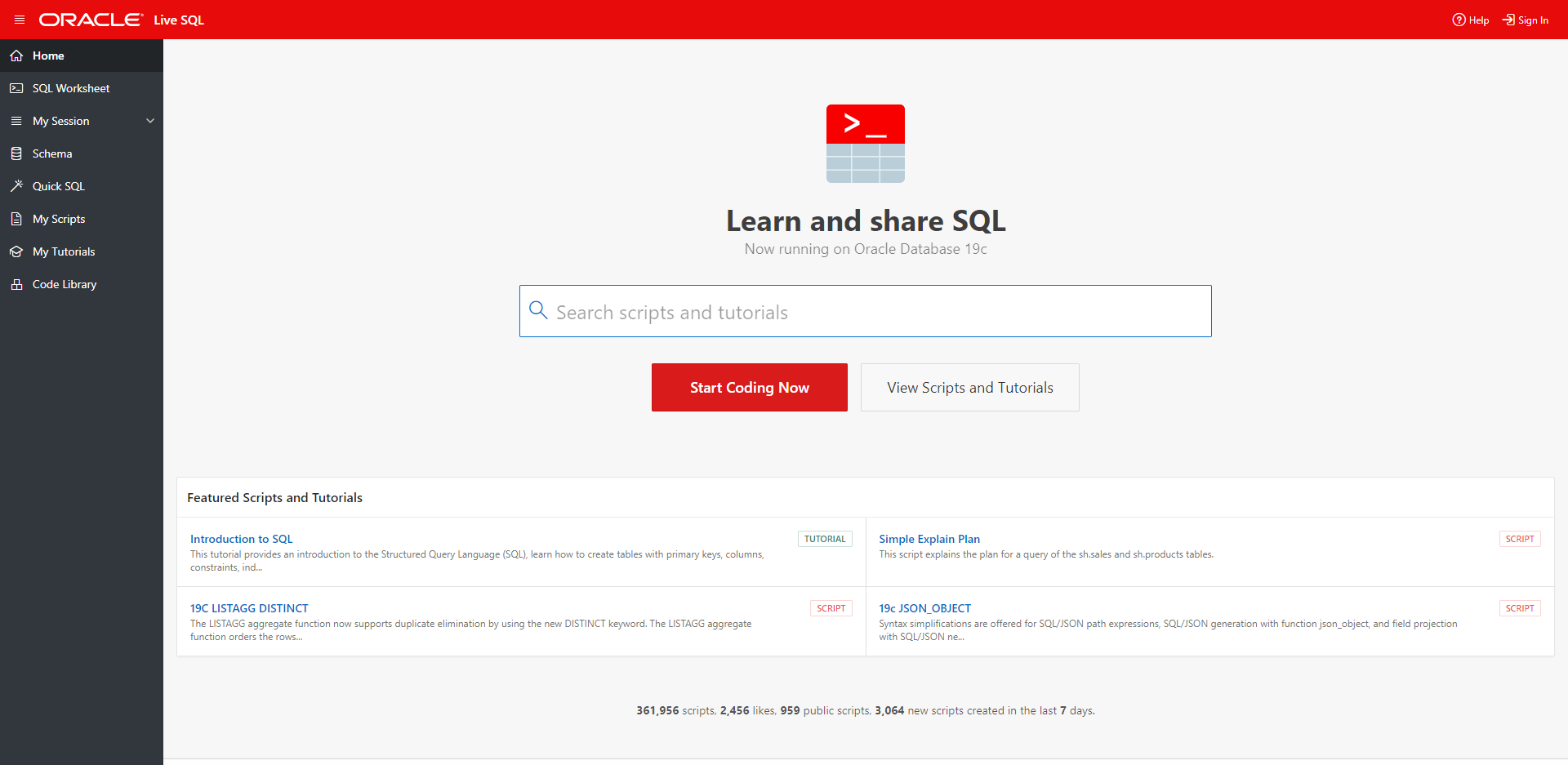The height and width of the screenshot is (765, 1568).
Task: Toggle the hamburger navigation menu icon
Action: pyautogui.click(x=20, y=20)
